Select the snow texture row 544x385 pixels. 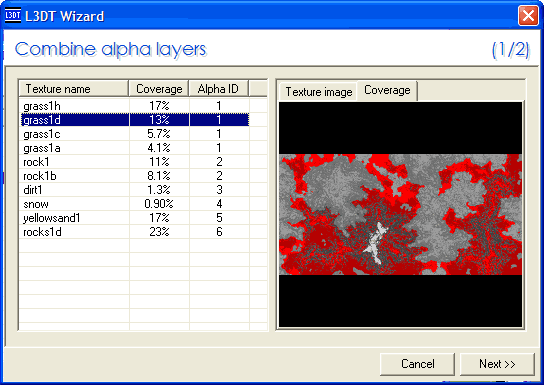click(135, 204)
